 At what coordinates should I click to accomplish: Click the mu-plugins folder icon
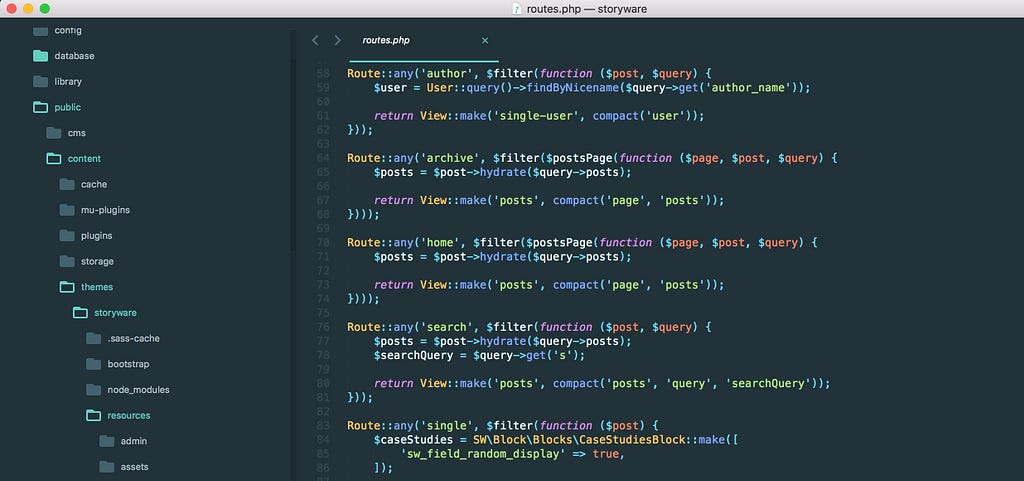[67, 210]
